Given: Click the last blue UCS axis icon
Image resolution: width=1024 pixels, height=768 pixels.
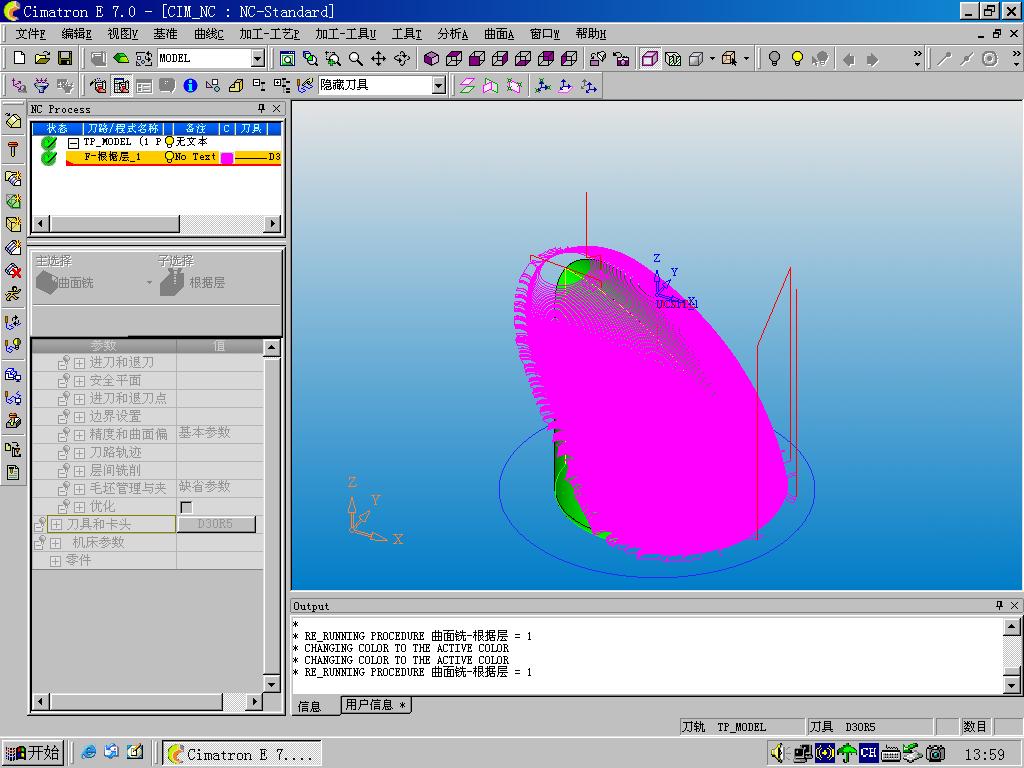Looking at the screenshot, I should [x=589, y=86].
